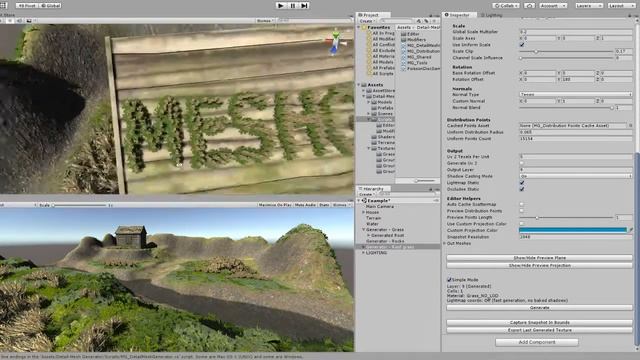Open Scene view Gizmos dropdown

pyautogui.click(x=264, y=20)
